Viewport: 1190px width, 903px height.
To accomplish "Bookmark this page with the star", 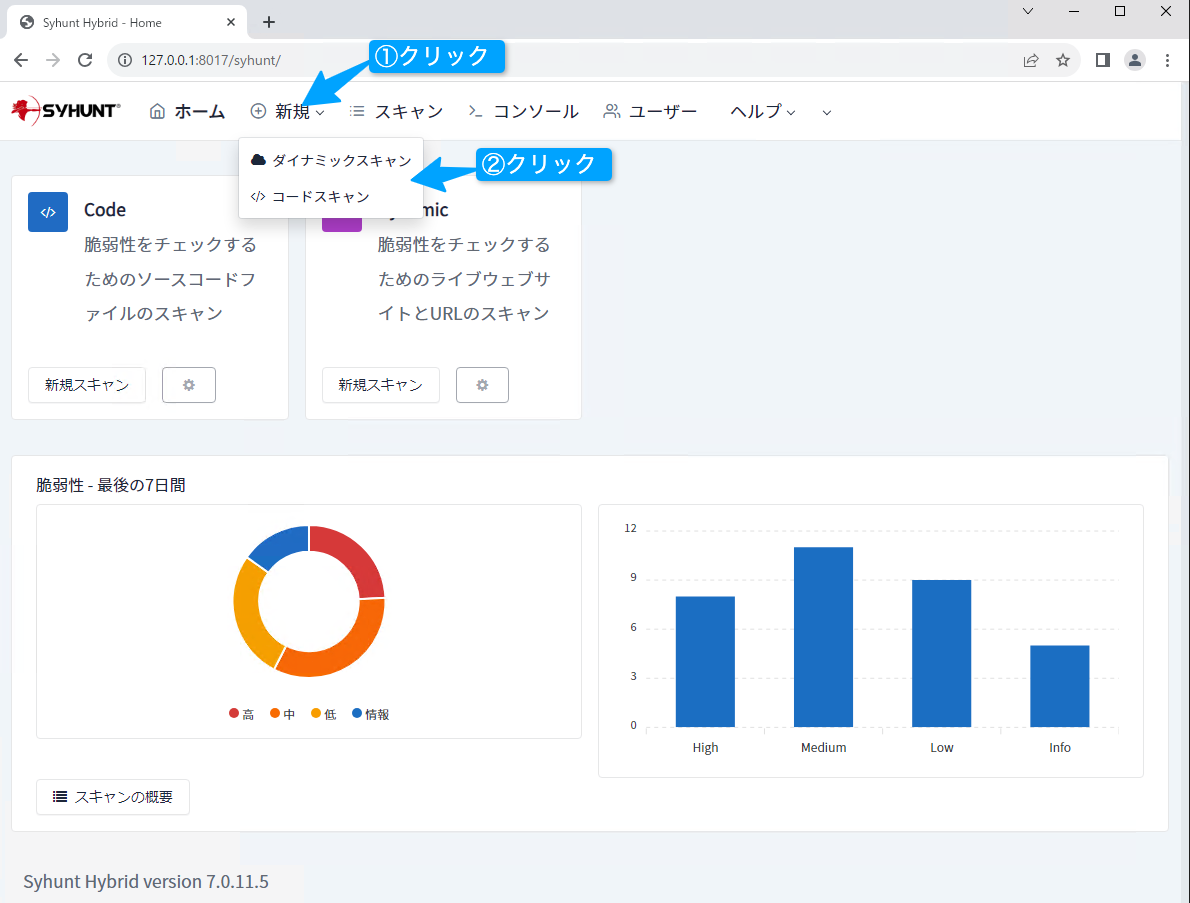I will tap(1062, 61).
